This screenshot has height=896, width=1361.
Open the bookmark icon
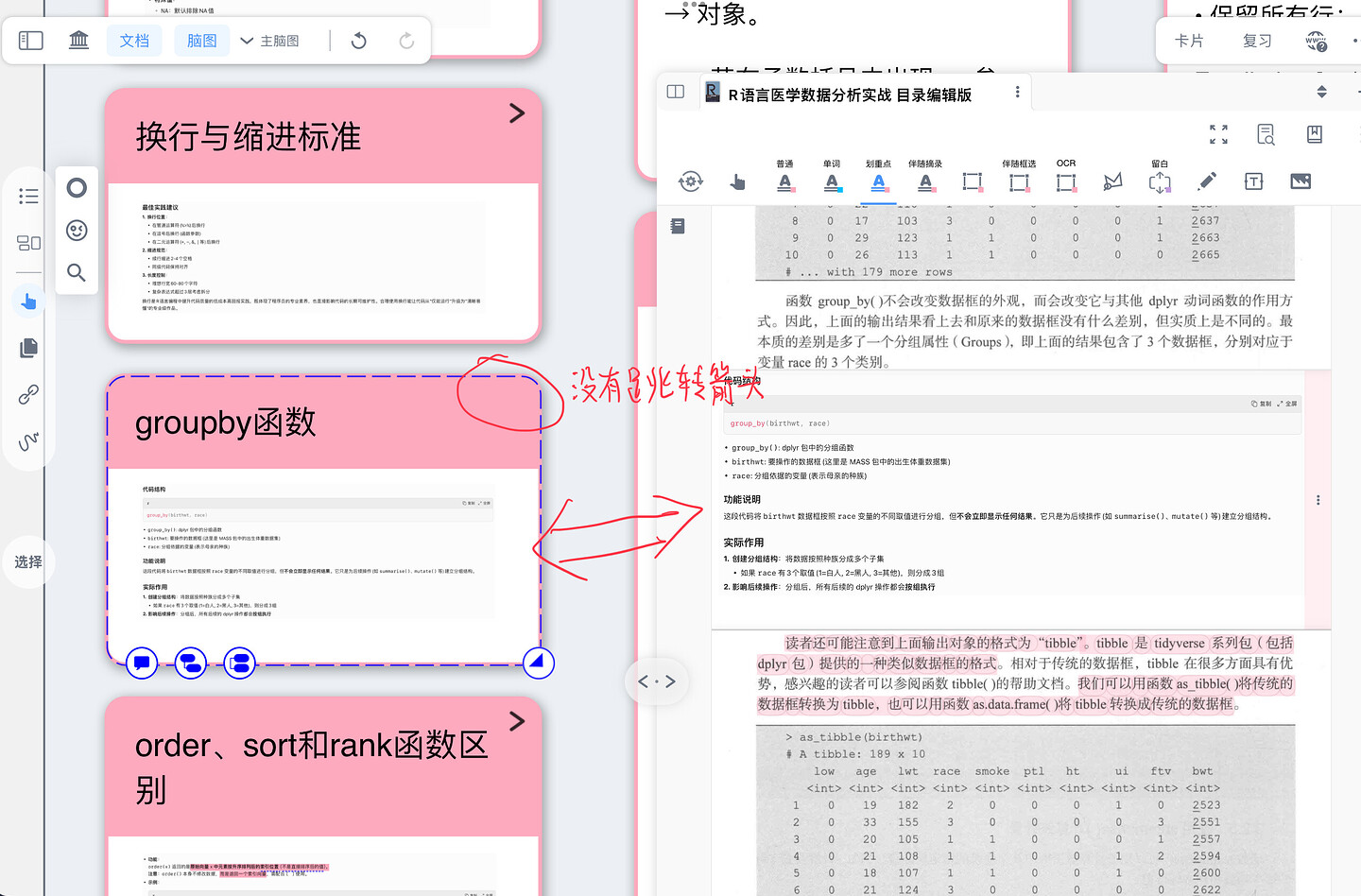coord(1314,134)
